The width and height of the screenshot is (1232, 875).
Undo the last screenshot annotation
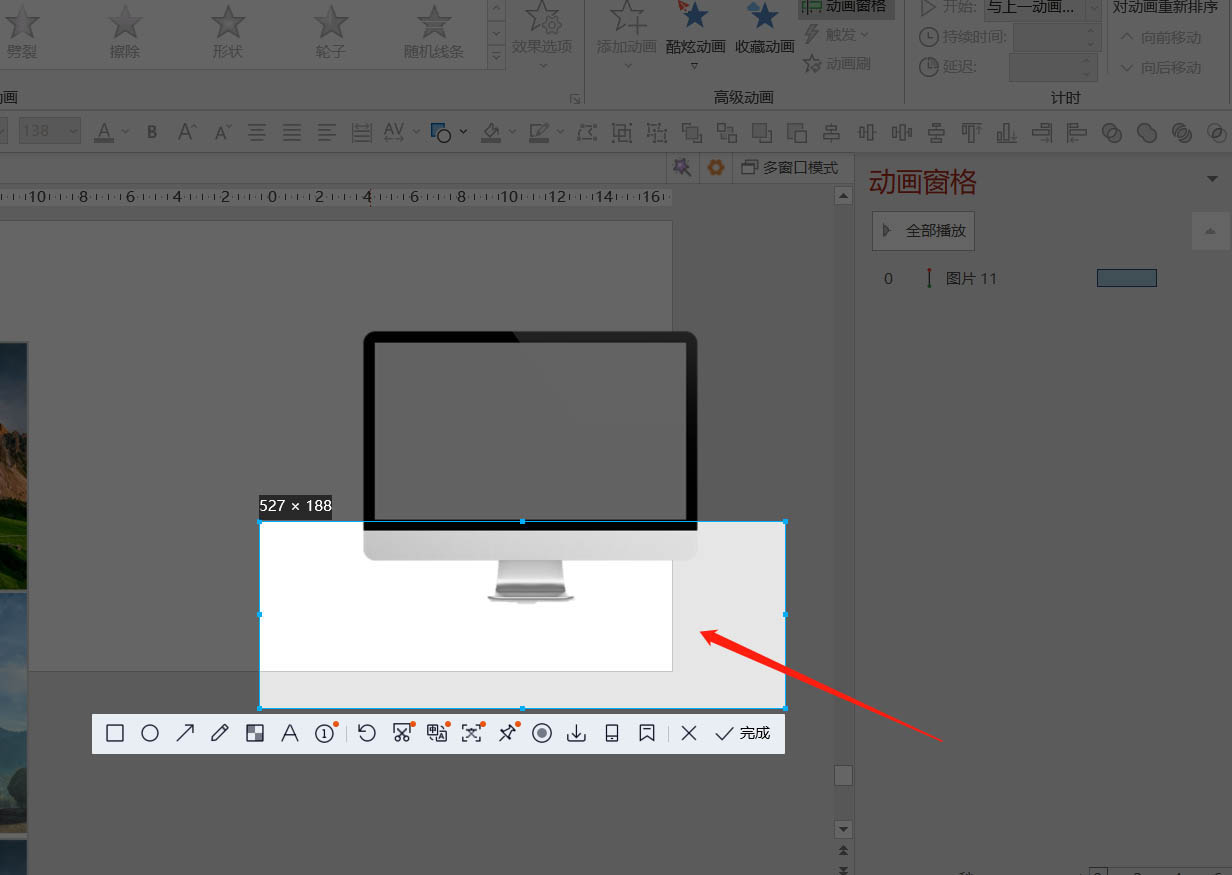367,734
